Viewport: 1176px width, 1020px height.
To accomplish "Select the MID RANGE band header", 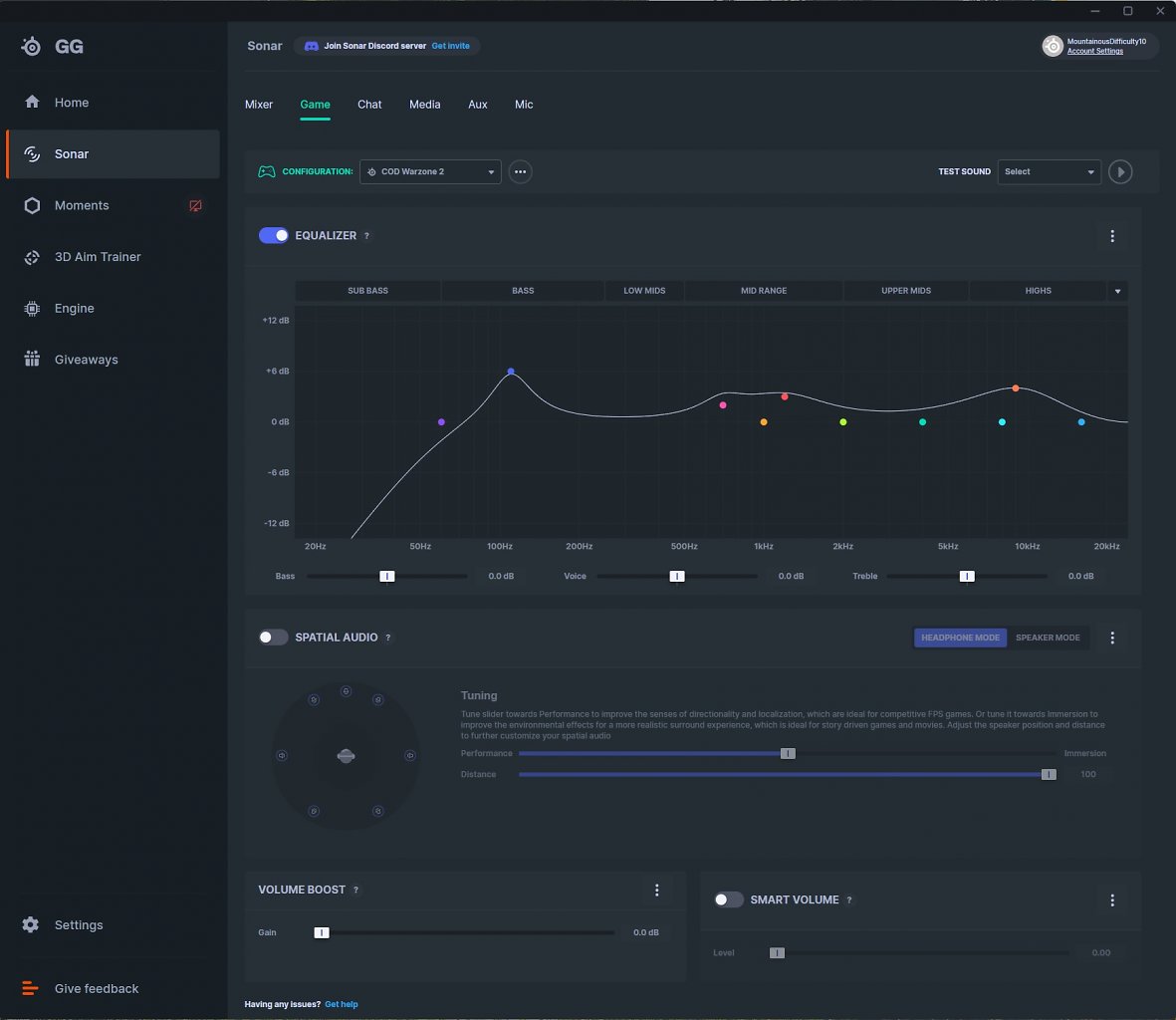I will tap(764, 291).
